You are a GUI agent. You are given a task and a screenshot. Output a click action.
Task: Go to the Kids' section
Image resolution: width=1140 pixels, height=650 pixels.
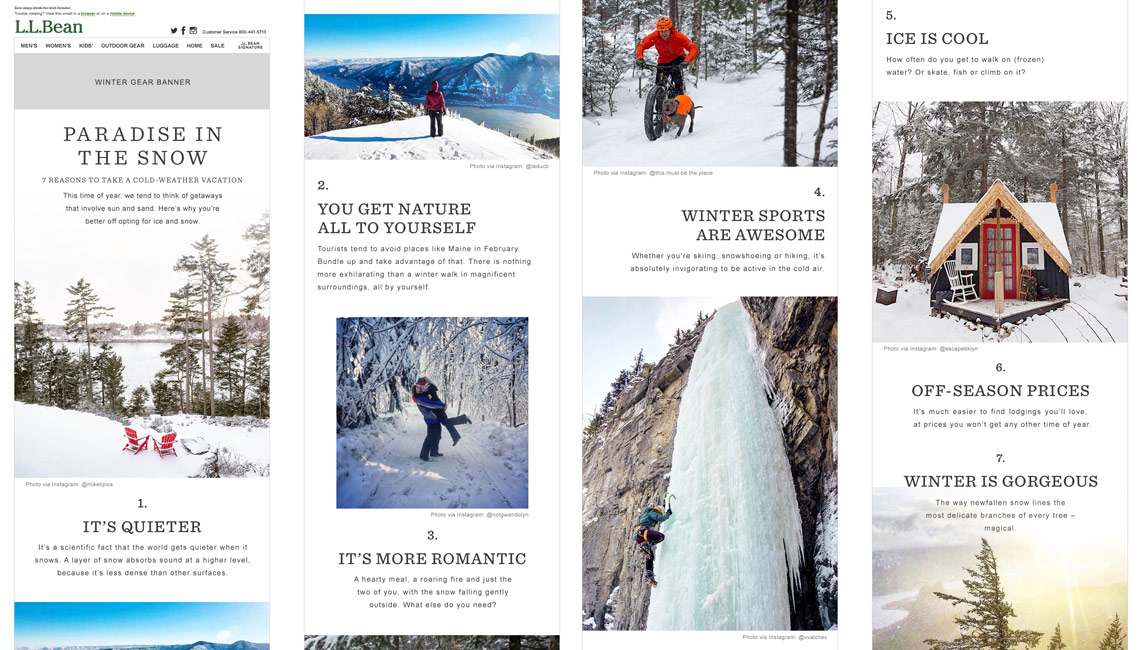coord(86,46)
